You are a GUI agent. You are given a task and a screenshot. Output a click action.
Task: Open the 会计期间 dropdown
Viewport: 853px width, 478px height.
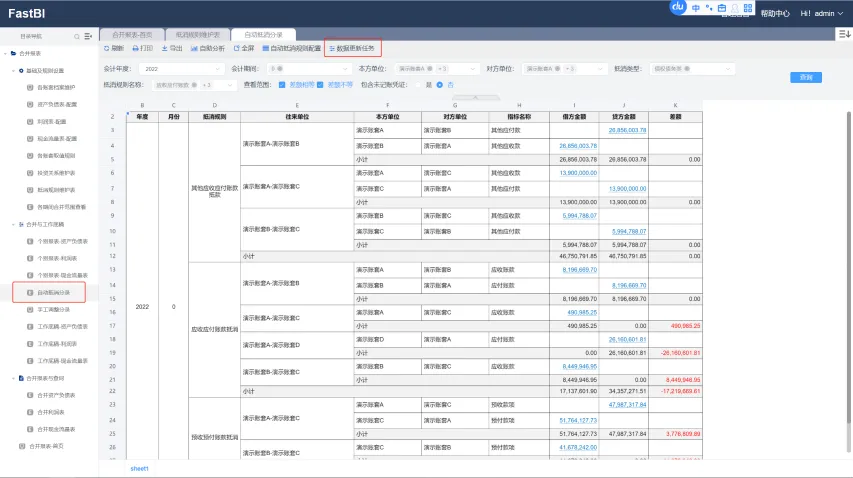coord(308,69)
